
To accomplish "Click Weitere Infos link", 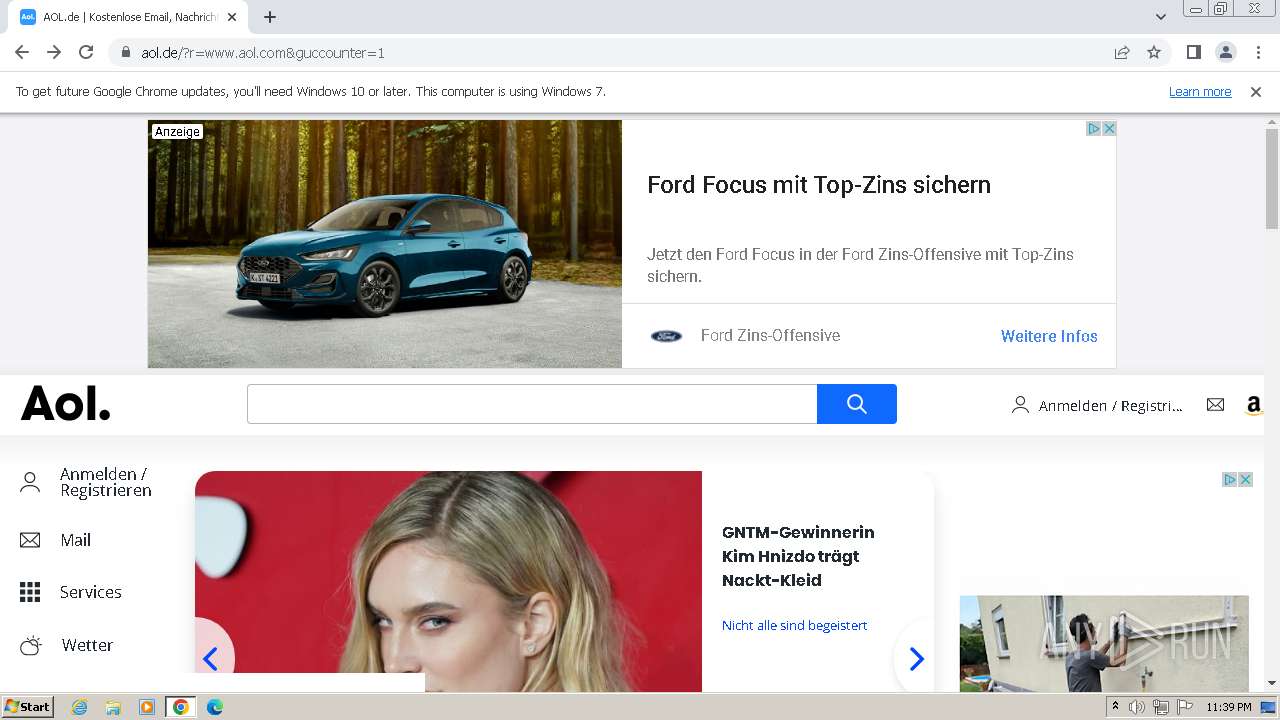I will coord(1049,336).
